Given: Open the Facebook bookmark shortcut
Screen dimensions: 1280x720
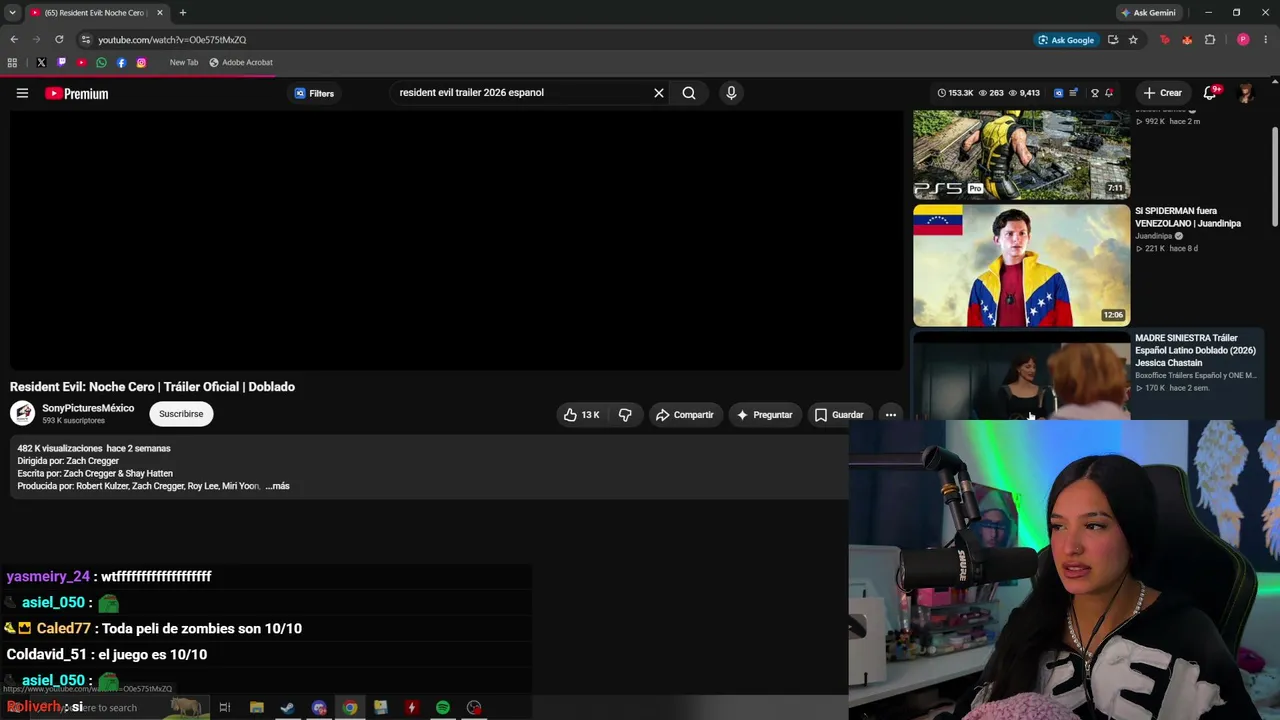Looking at the screenshot, I should pyautogui.click(x=121, y=62).
